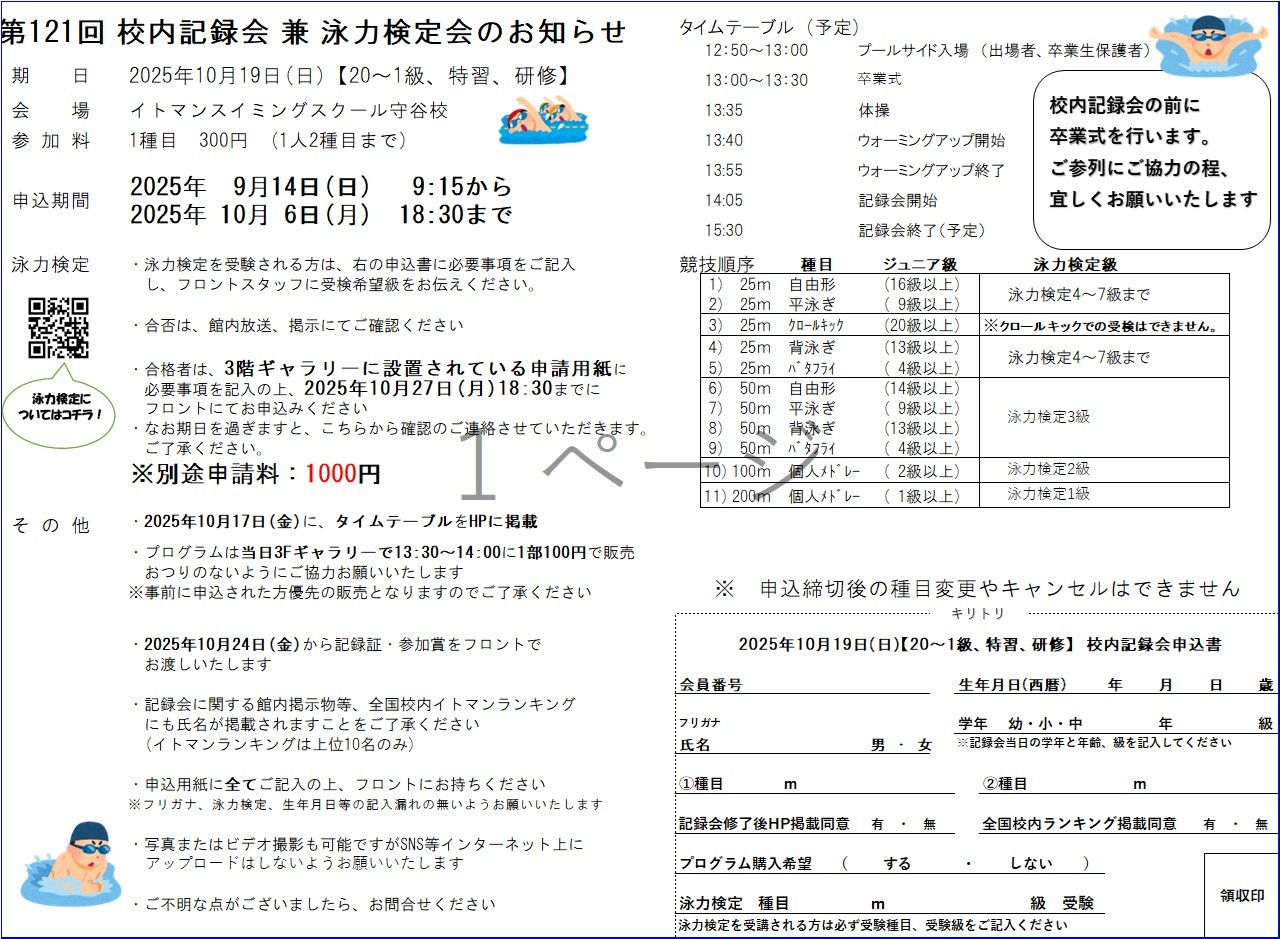The height and width of the screenshot is (939, 1280).
Task: Select しない for プログラム購入希望
Action: tap(1030, 863)
